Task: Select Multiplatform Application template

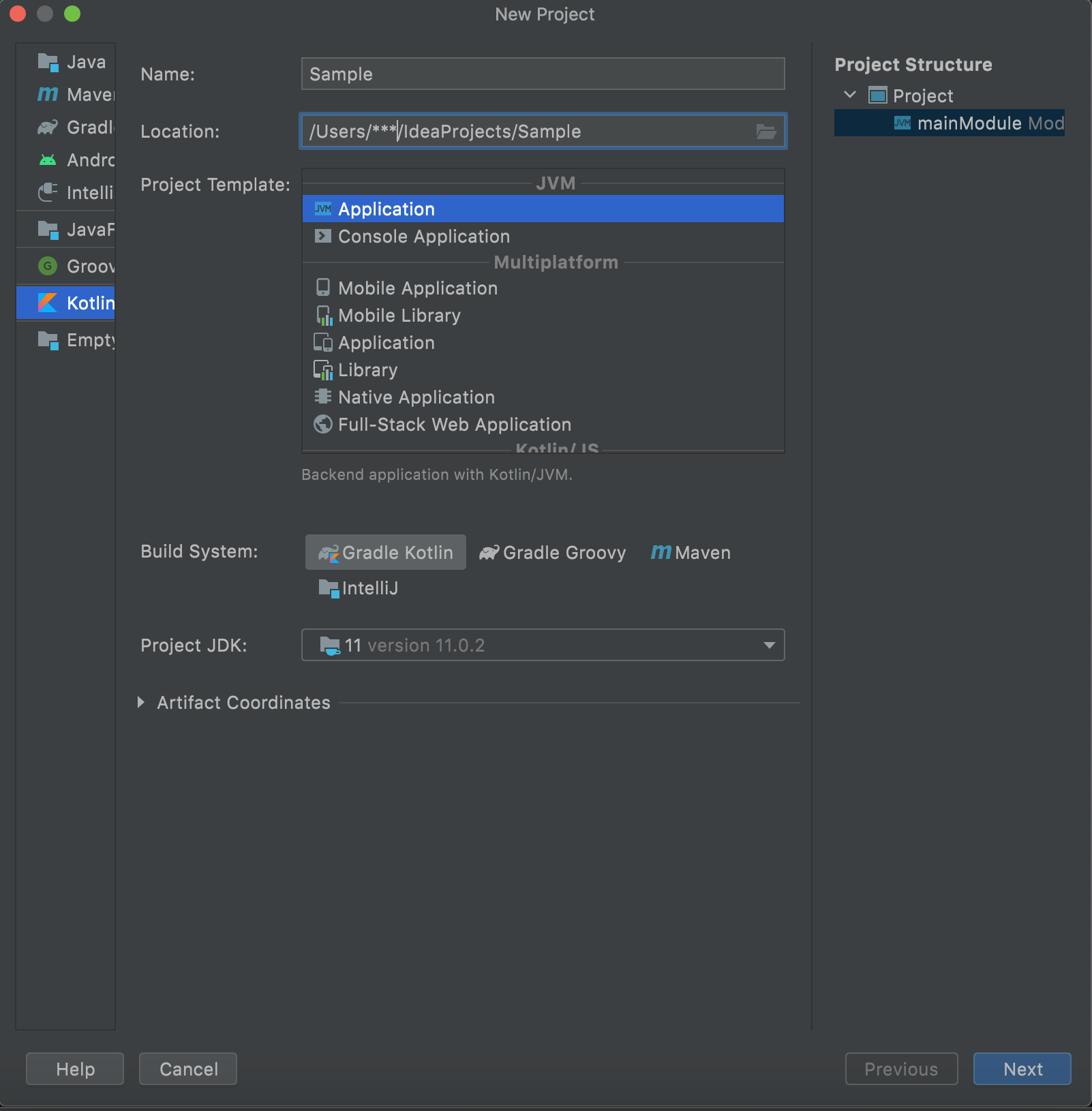Action: click(x=543, y=342)
